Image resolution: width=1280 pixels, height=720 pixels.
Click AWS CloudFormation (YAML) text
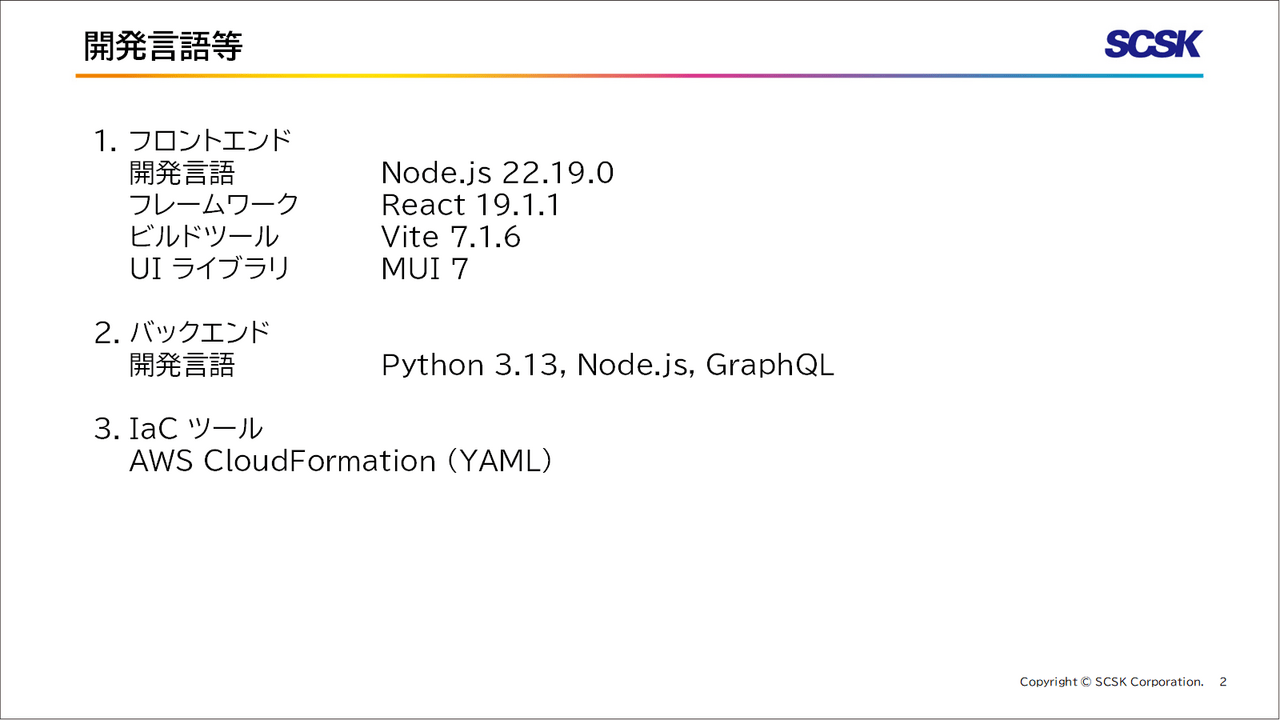(340, 461)
